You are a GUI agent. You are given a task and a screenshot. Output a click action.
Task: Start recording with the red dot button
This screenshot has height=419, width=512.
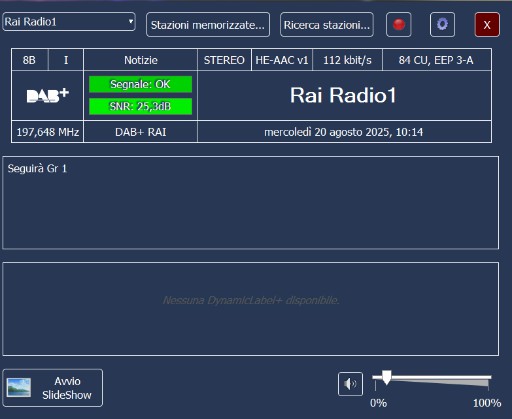399,25
